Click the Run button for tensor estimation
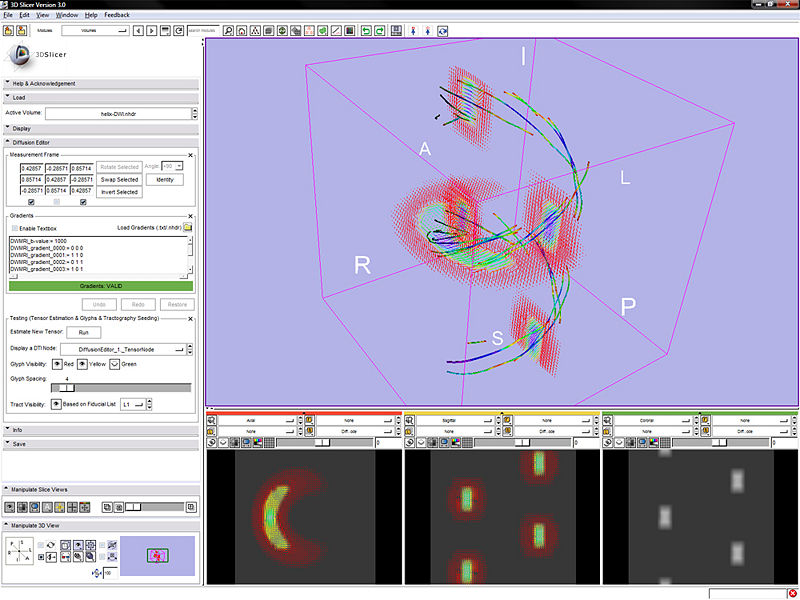This screenshot has width=800, height=600. tap(84, 332)
